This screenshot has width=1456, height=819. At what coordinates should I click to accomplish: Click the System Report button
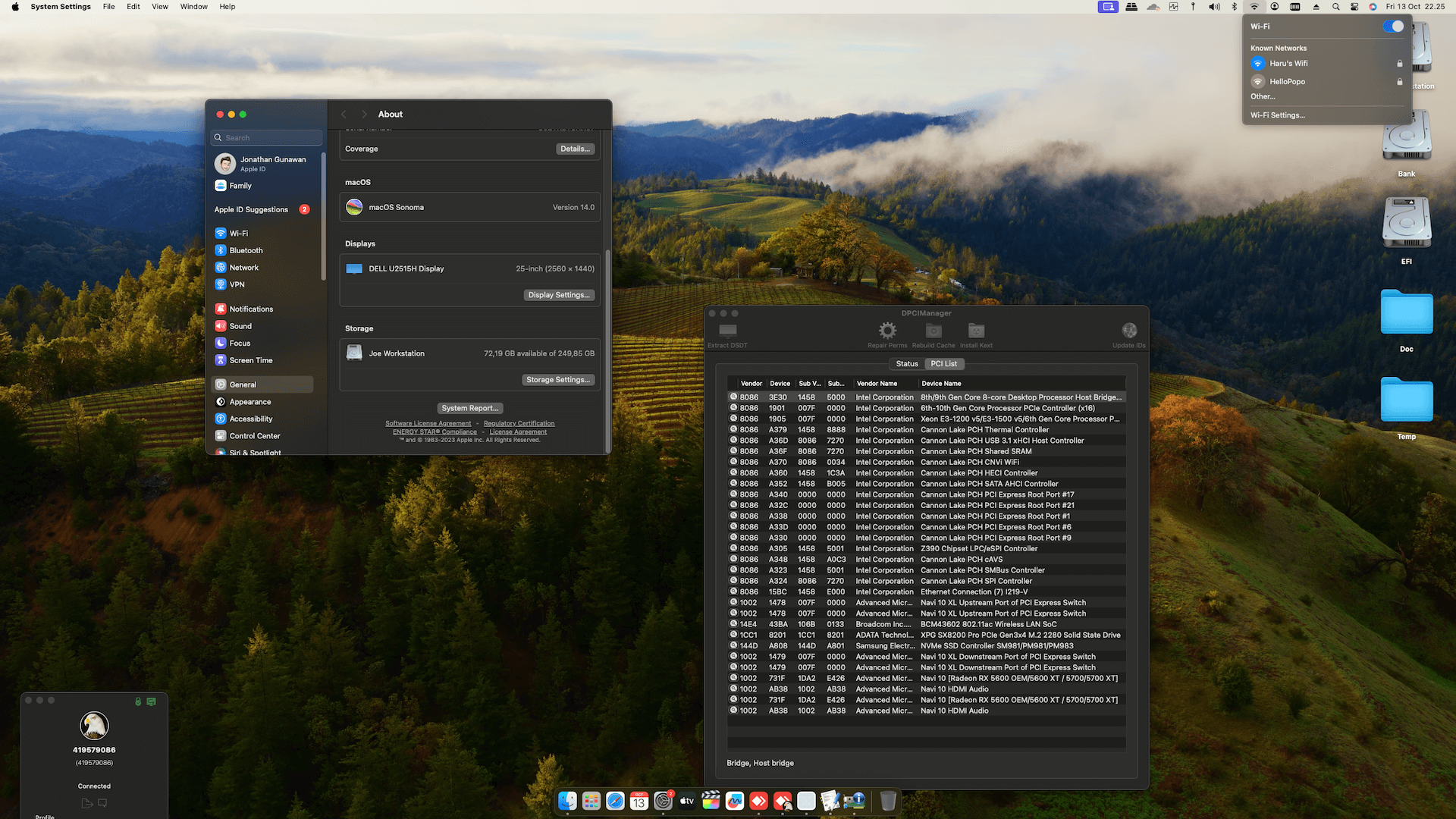click(469, 408)
